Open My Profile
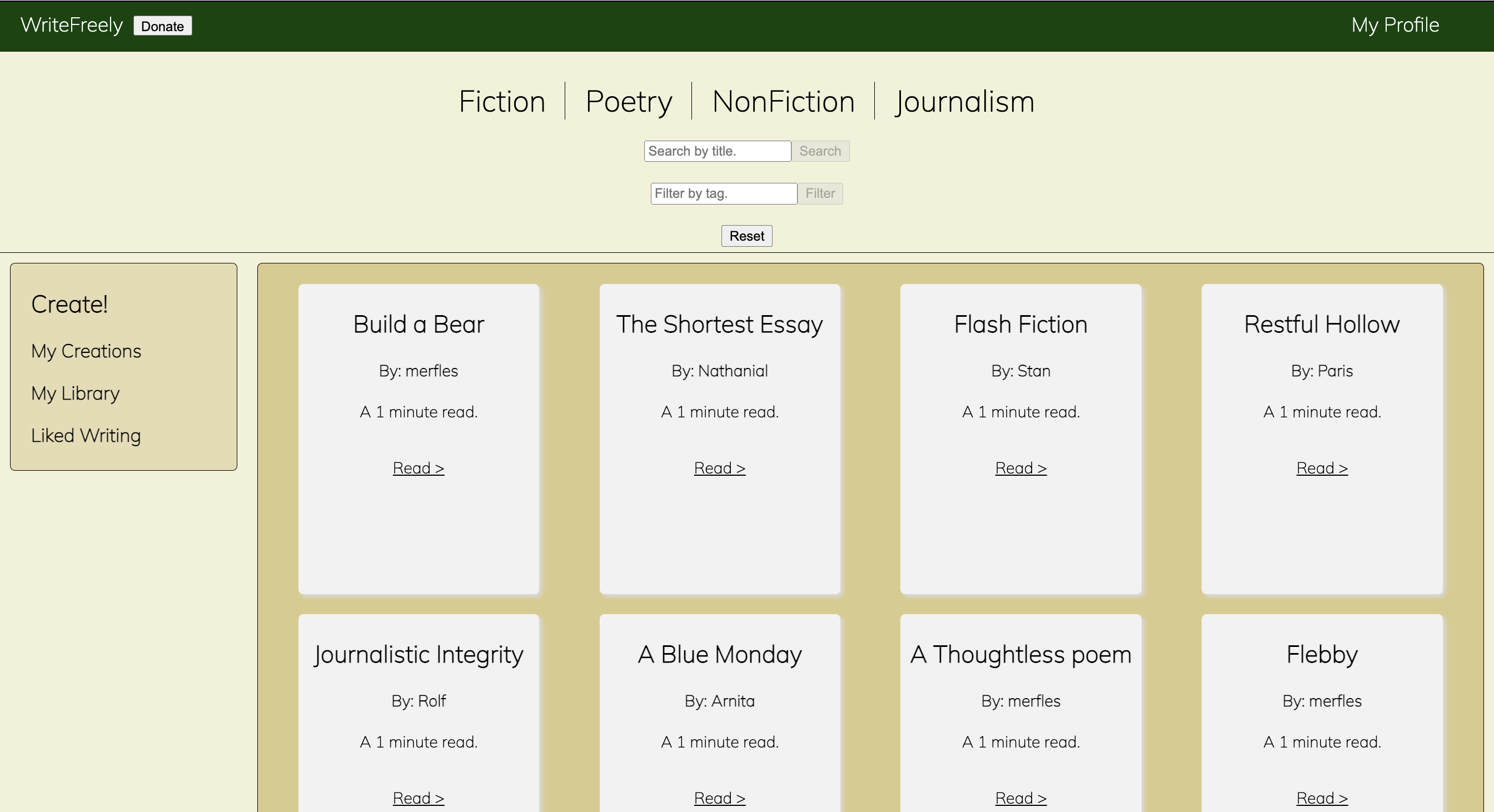1494x812 pixels. [x=1395, y=24]
